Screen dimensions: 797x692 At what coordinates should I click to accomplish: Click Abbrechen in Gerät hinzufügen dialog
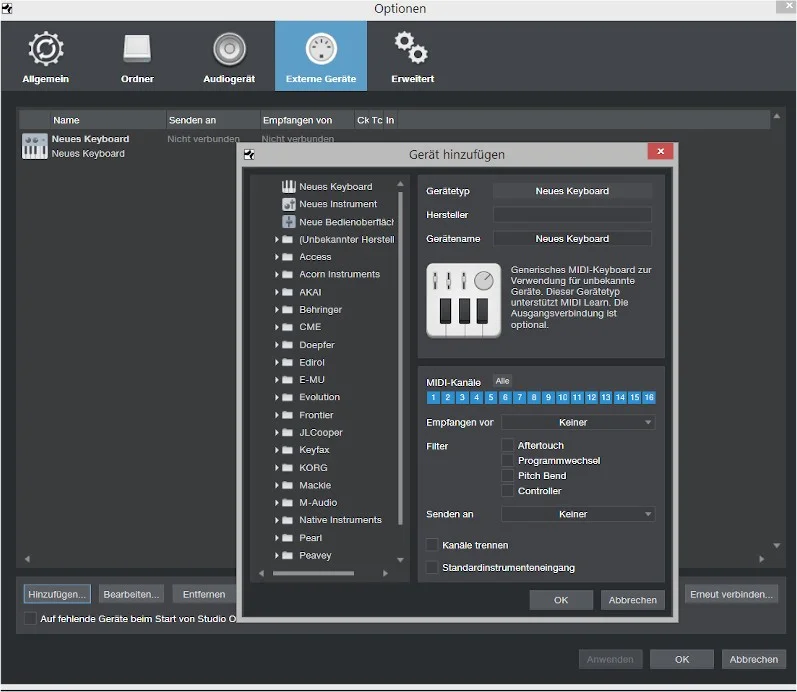(x=632, y=600)
